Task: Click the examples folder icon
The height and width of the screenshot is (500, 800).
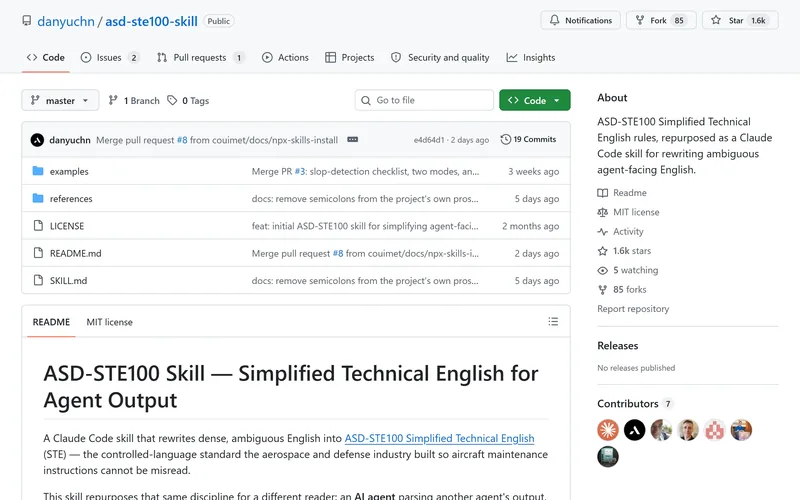Action: click(x=38, y=171)
